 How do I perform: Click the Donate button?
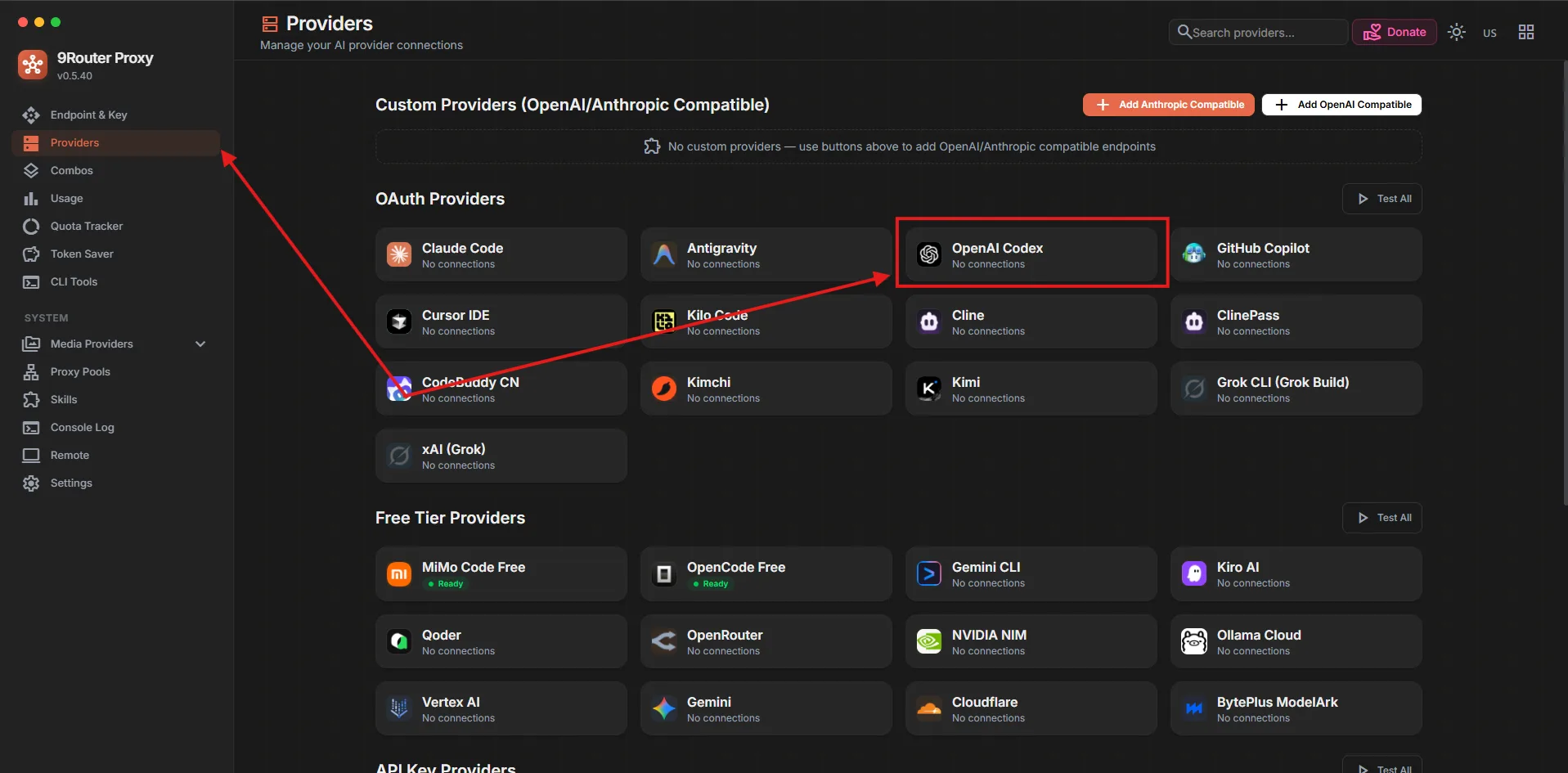[x=1394, y=32]
